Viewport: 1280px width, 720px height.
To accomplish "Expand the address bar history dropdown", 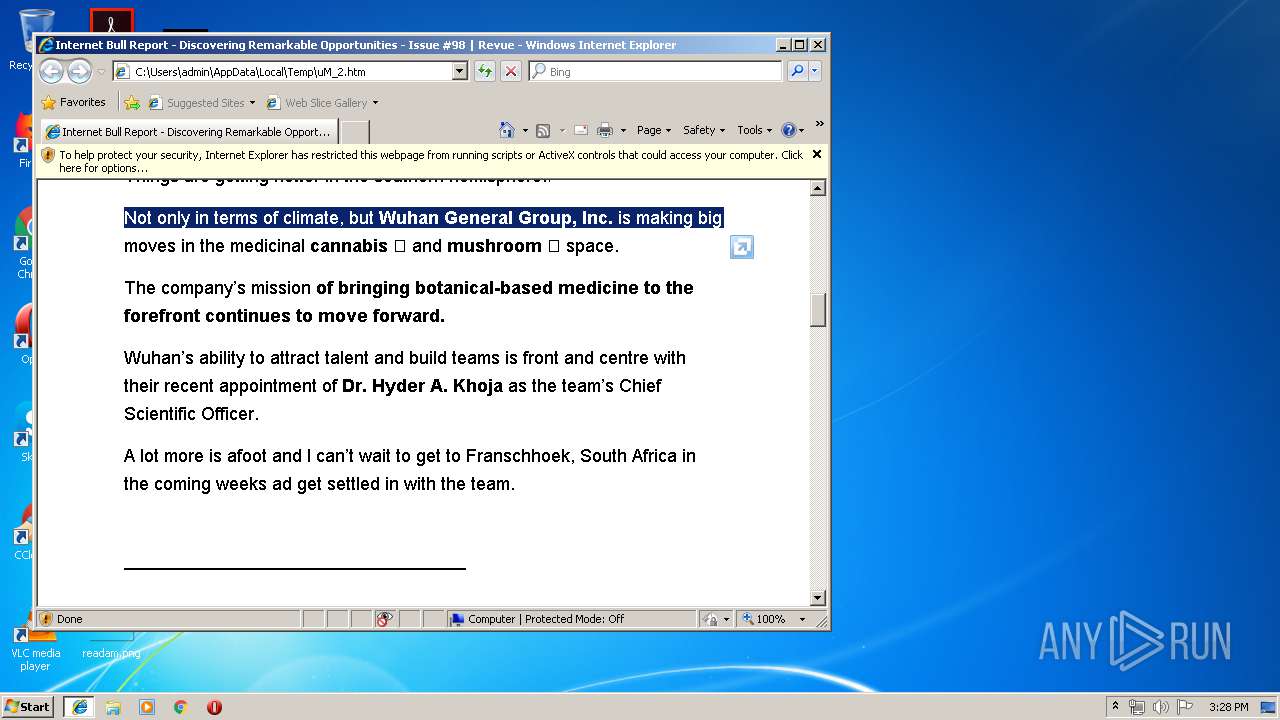I will [x=460, y=72].
